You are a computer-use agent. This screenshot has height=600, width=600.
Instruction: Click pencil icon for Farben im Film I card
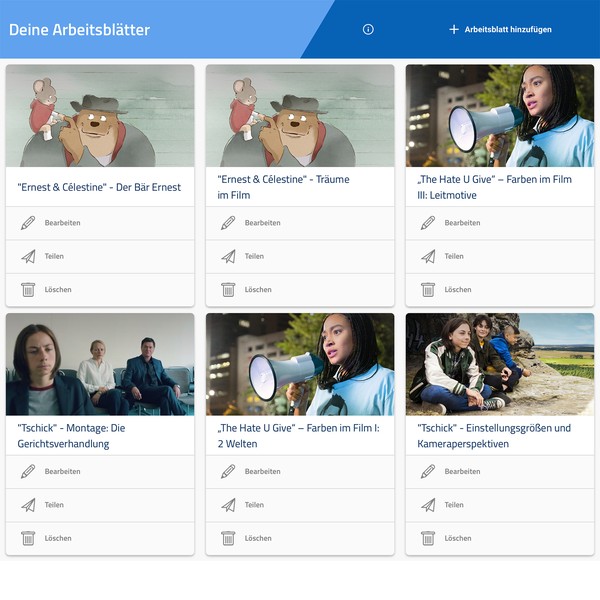[228, 471]
